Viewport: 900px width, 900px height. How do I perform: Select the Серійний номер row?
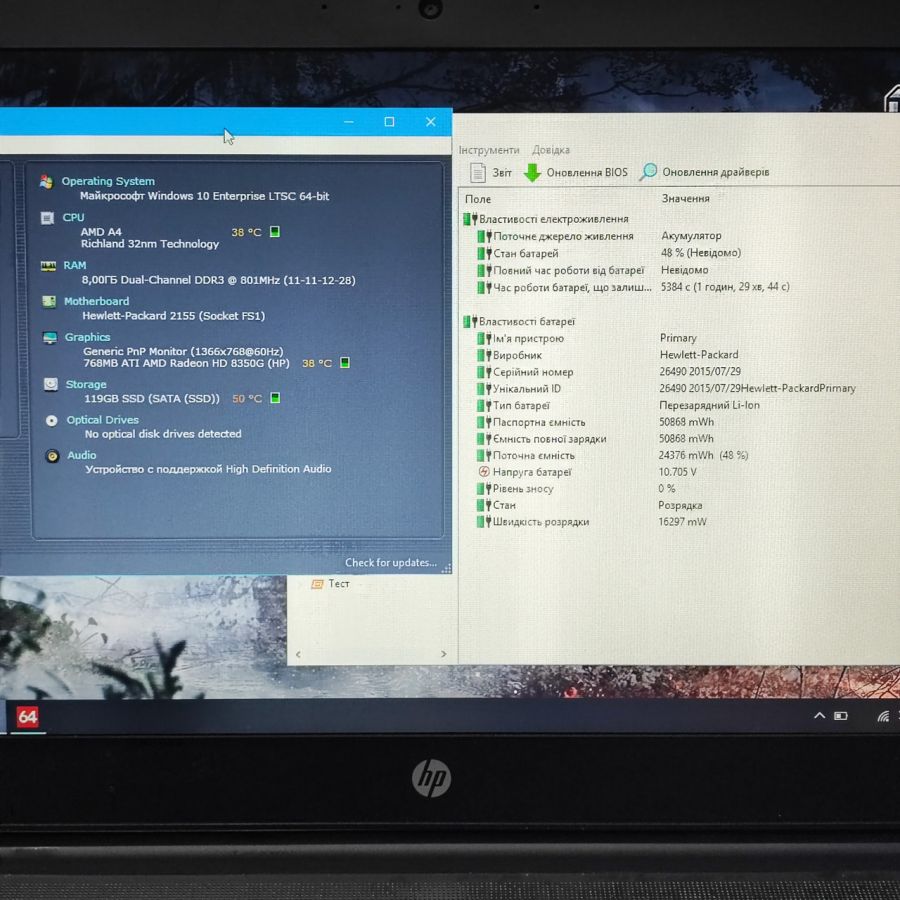609,371
